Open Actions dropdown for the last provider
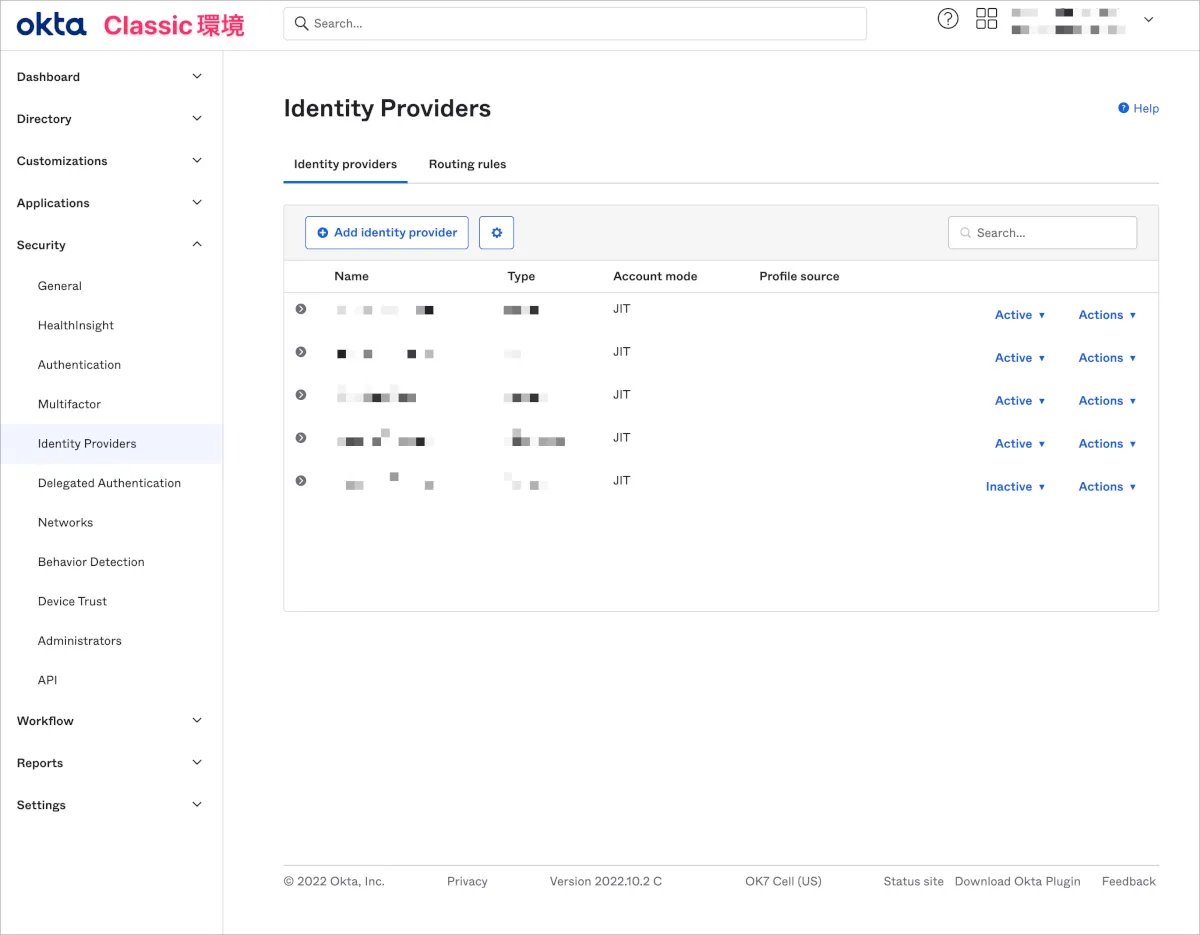This screenshot has height=935, width=1200. [x=1107, y=487]
